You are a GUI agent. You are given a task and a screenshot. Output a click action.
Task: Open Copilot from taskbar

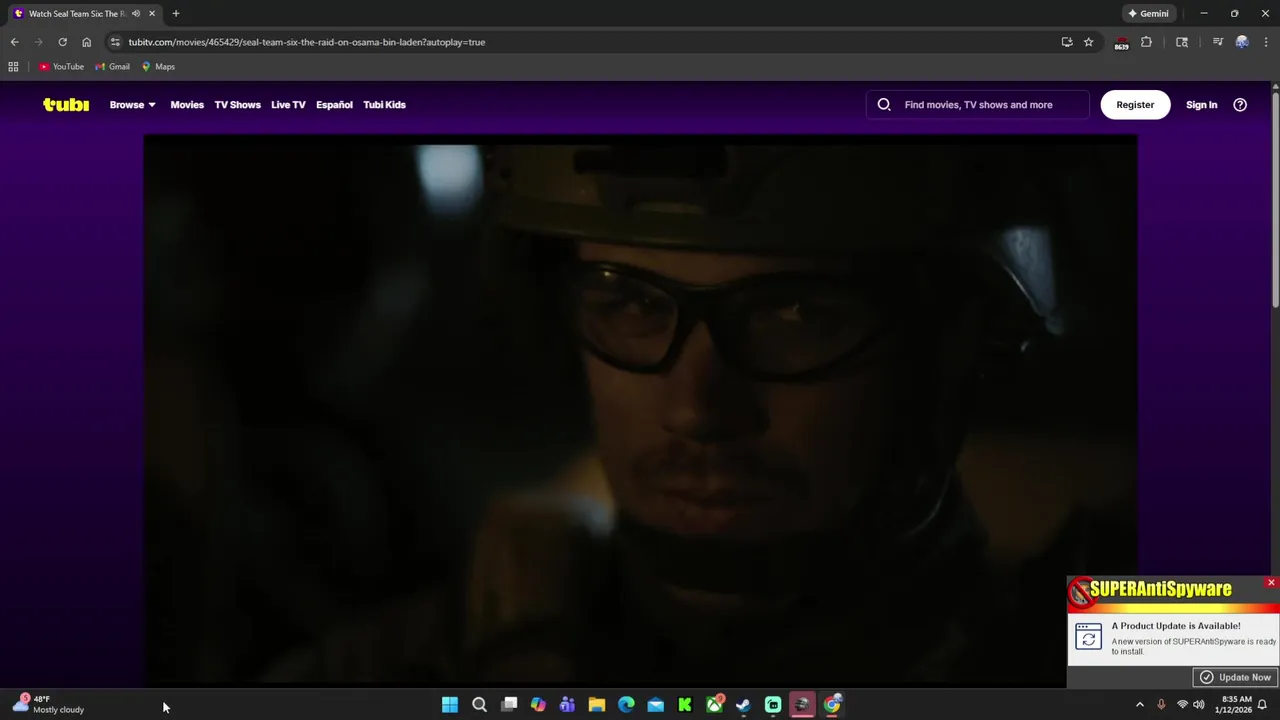click(538, 705)
